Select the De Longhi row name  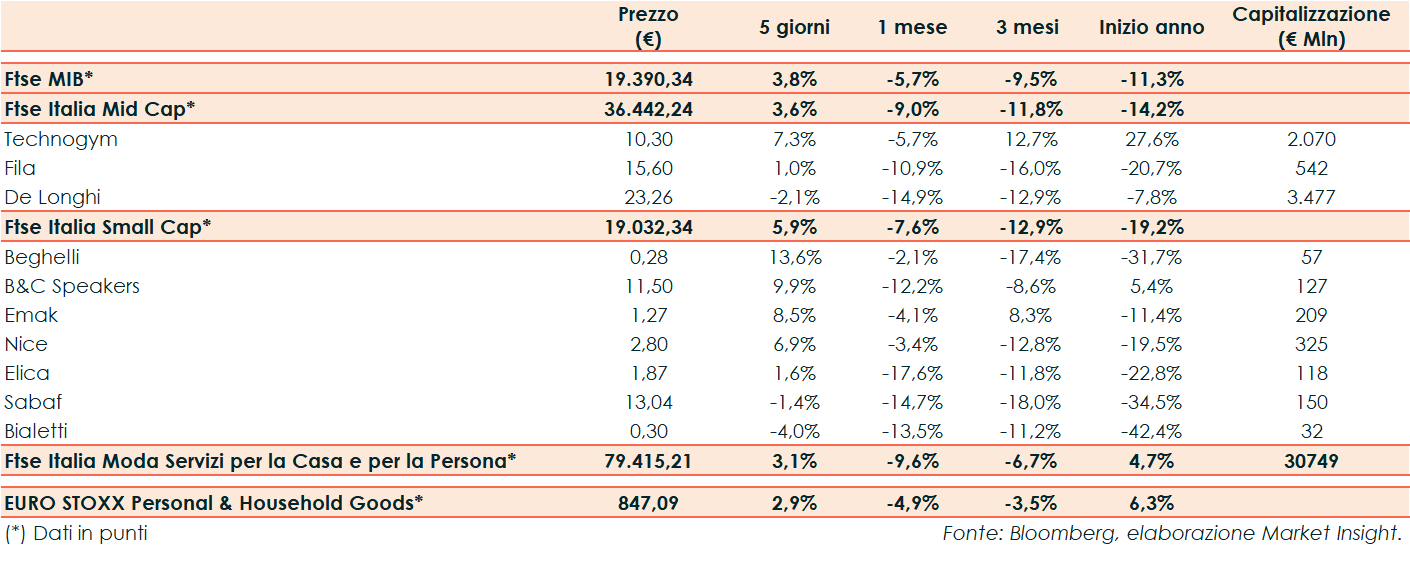(x=52, y=197)
